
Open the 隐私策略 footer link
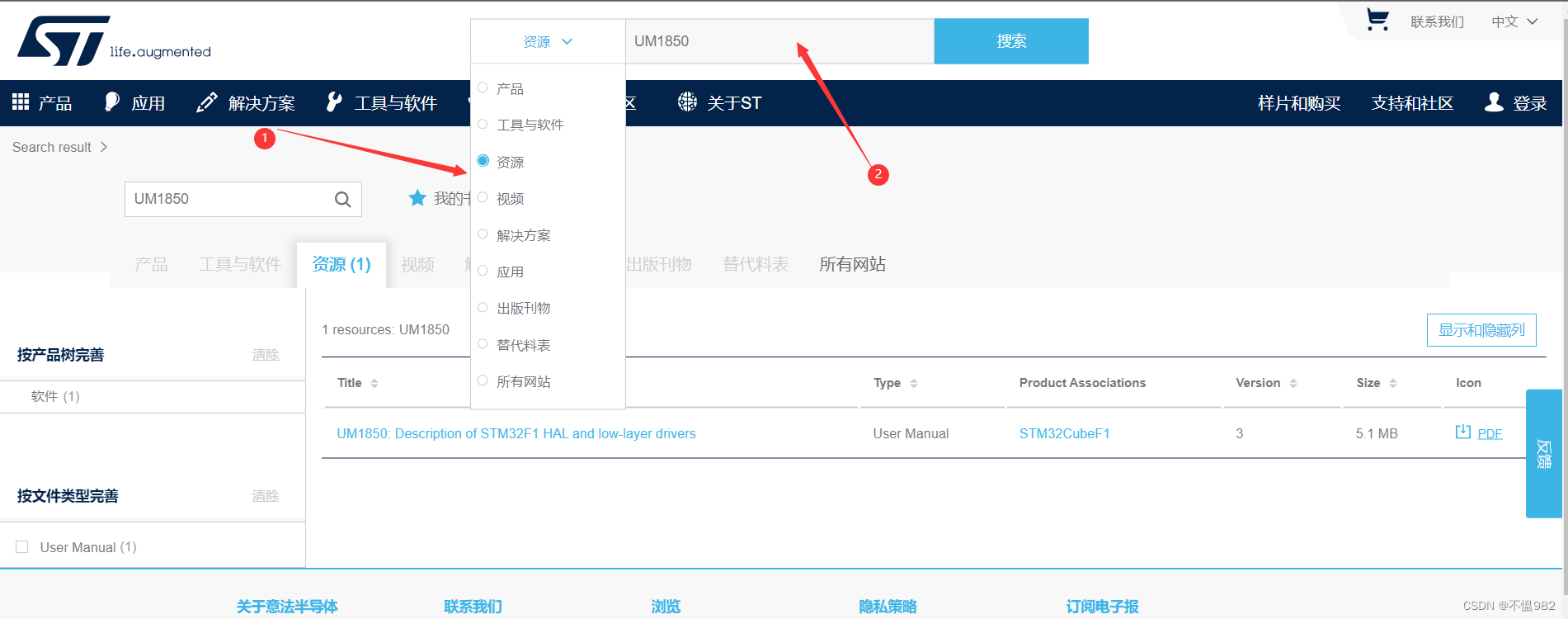tap(888, 607)
